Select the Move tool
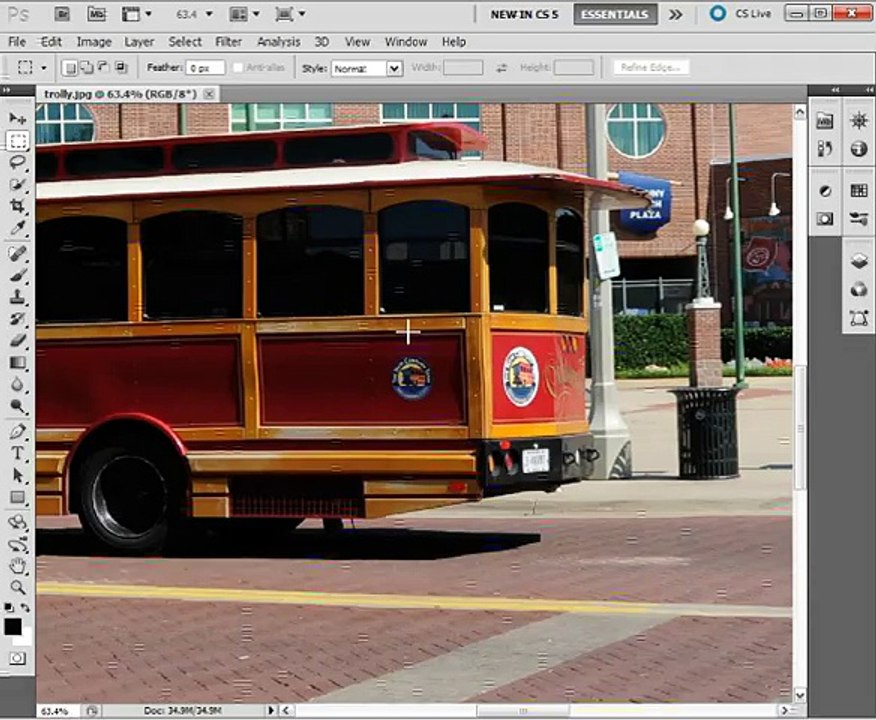This screenshot has height=720, width=876. pos(17,118)
